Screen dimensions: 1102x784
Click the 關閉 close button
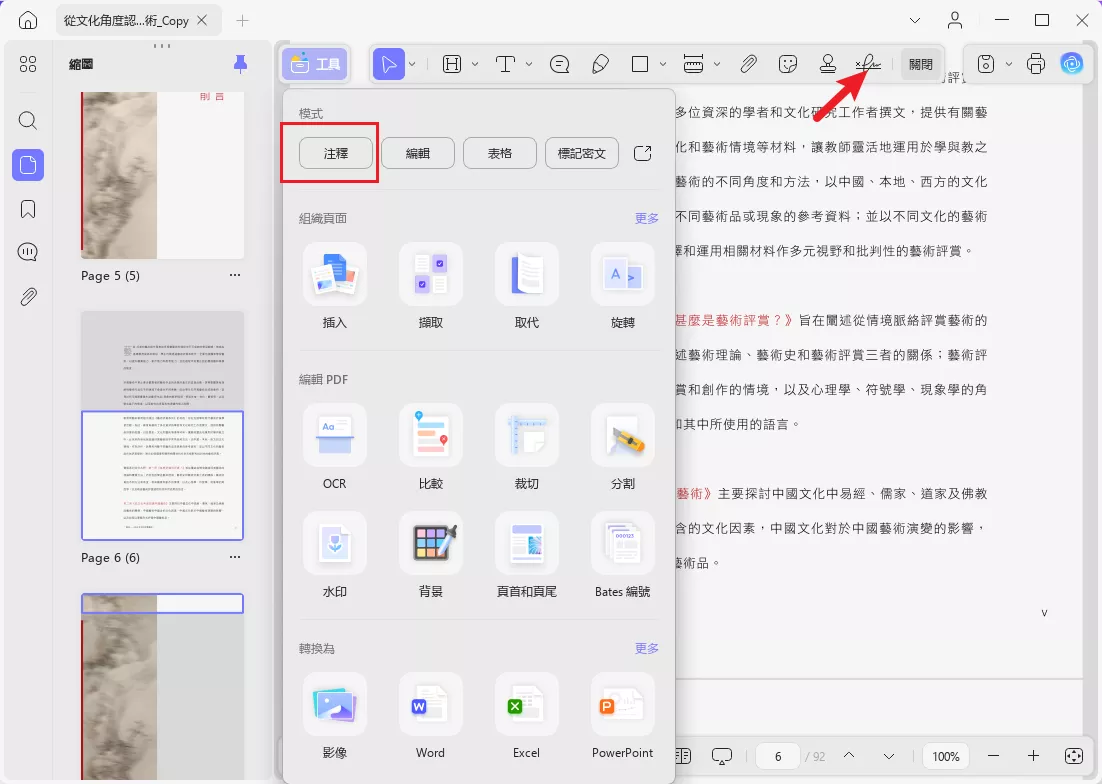point(921,65)
